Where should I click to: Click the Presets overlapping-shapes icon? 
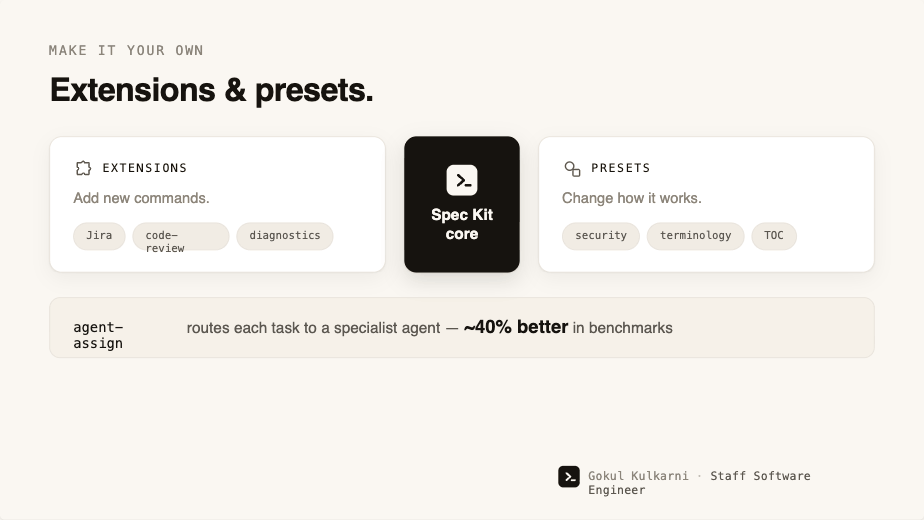572,169
